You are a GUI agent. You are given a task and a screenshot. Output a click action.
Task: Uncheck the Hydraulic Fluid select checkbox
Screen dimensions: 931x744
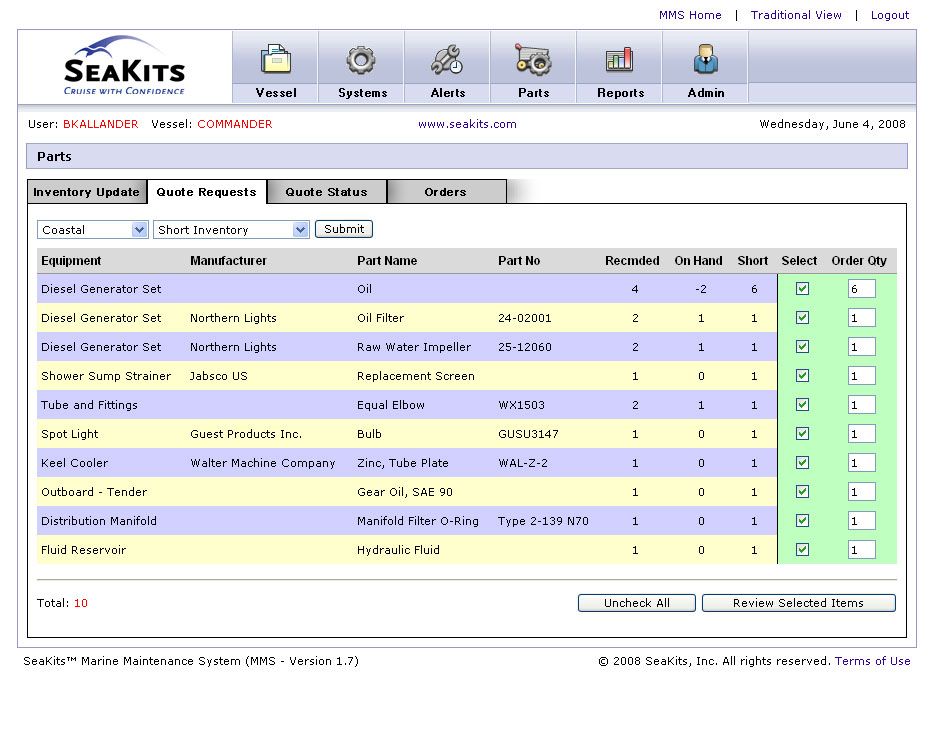point(802,550)
